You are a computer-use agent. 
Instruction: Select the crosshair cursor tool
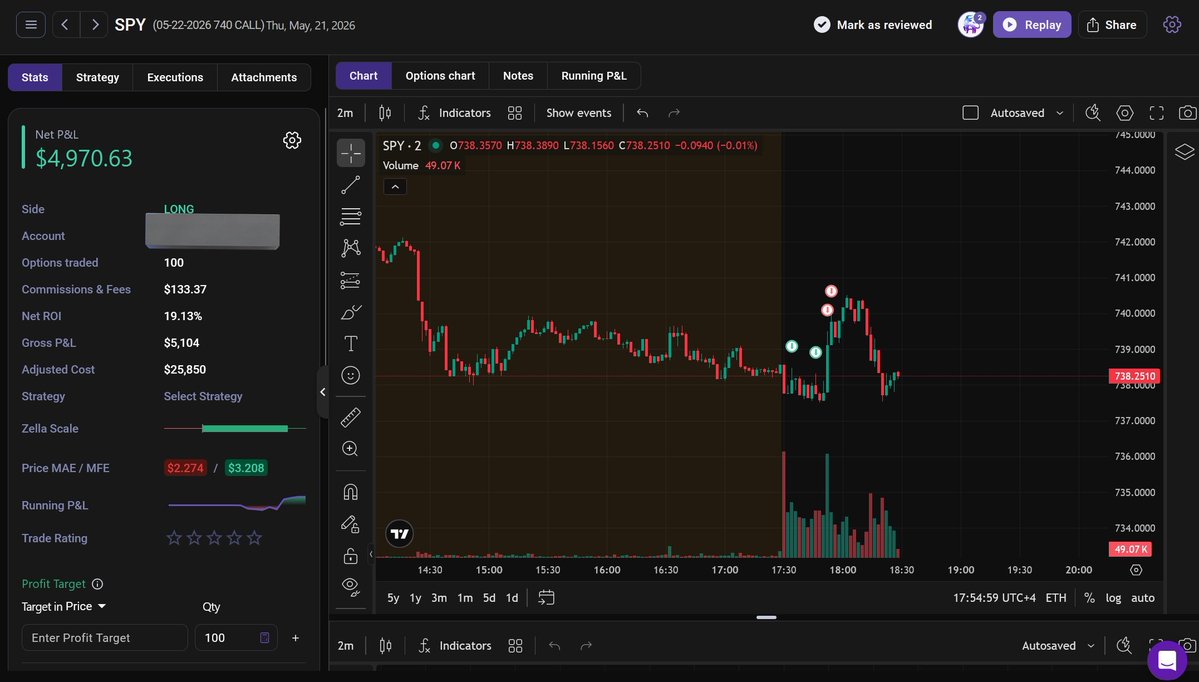[x=351, y=153]
